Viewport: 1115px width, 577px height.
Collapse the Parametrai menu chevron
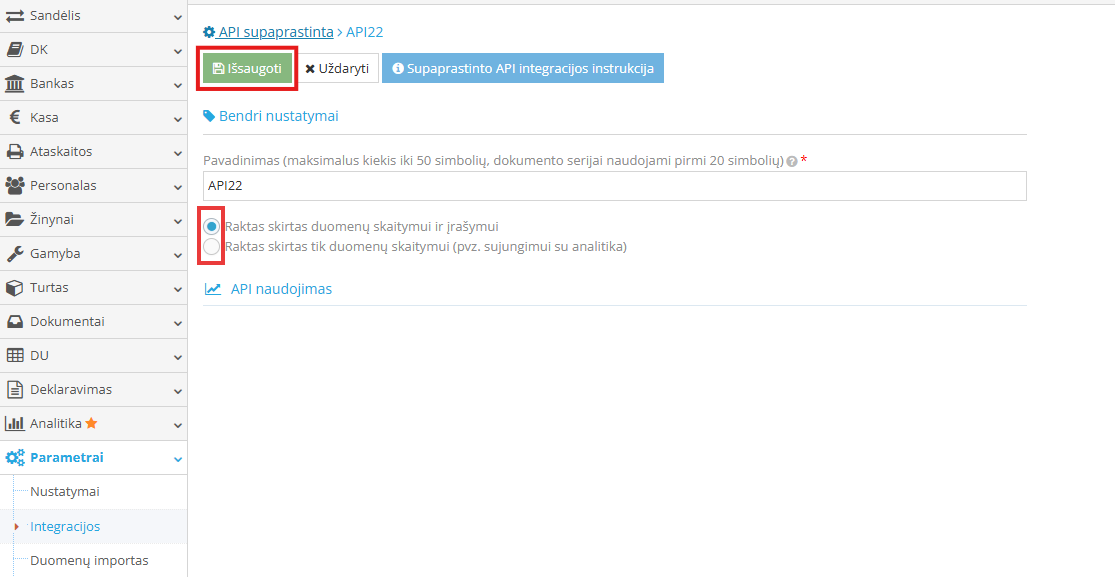(x=177, y=459)
